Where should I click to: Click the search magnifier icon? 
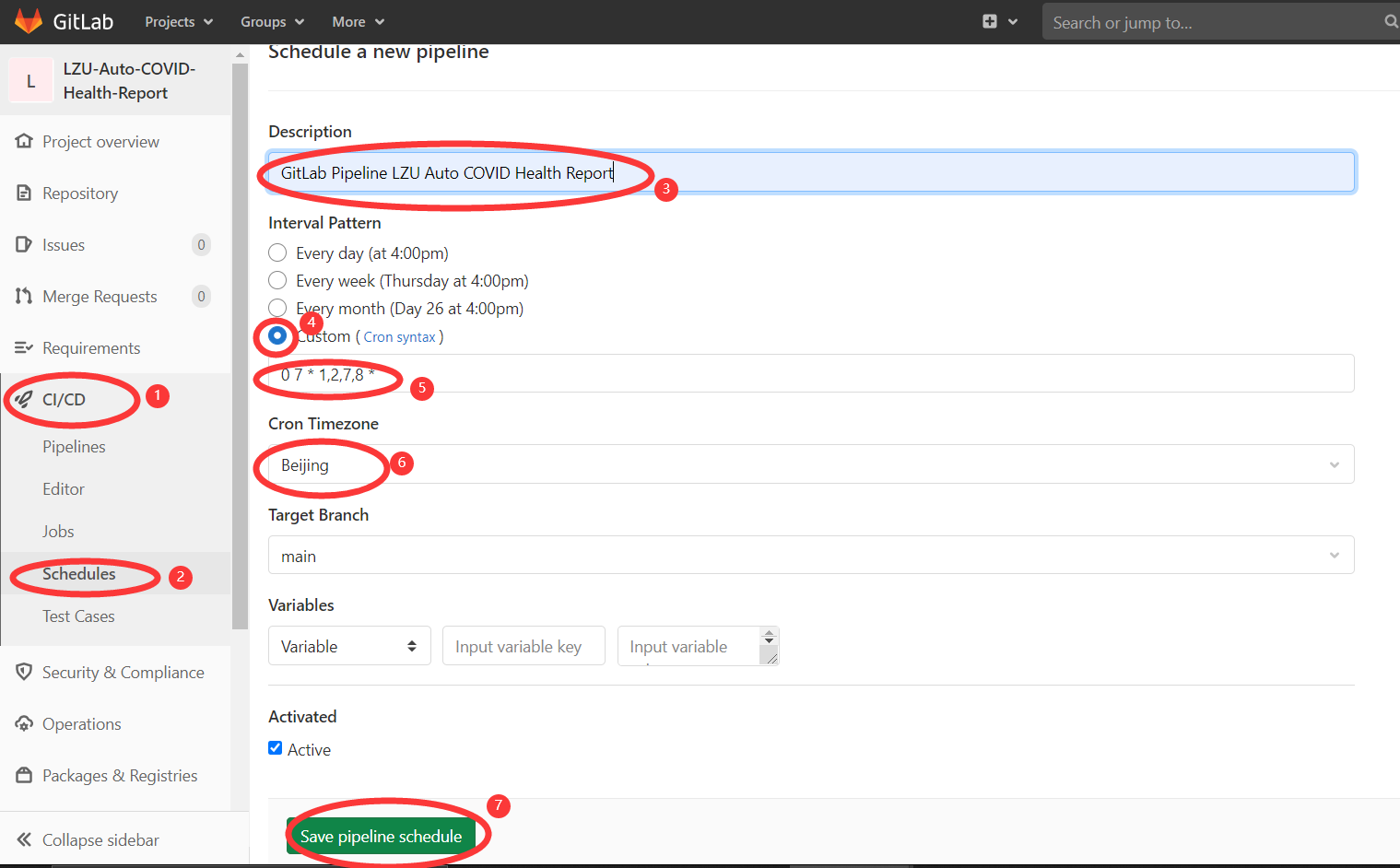pyautogui.click(x=1391, y=21)
